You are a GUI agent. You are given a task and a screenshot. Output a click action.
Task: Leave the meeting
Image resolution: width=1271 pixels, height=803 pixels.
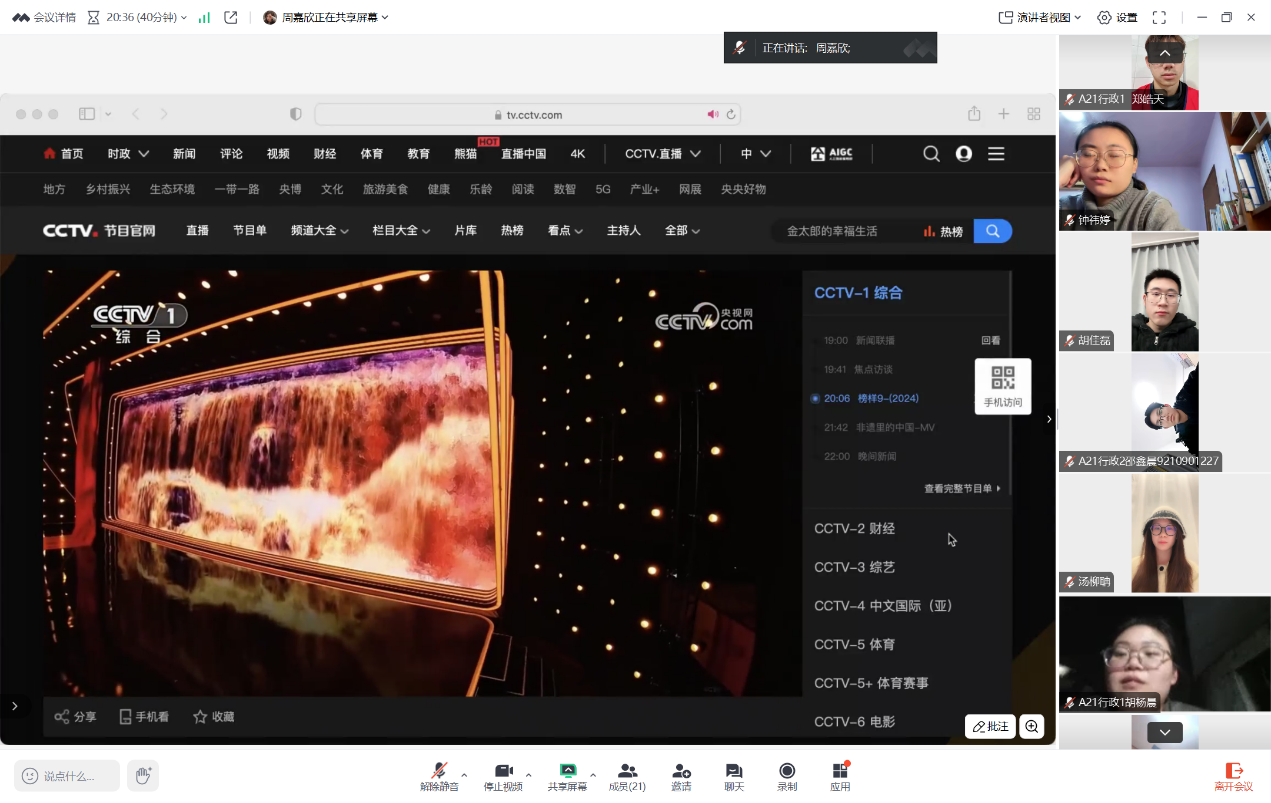point(1233,771)
